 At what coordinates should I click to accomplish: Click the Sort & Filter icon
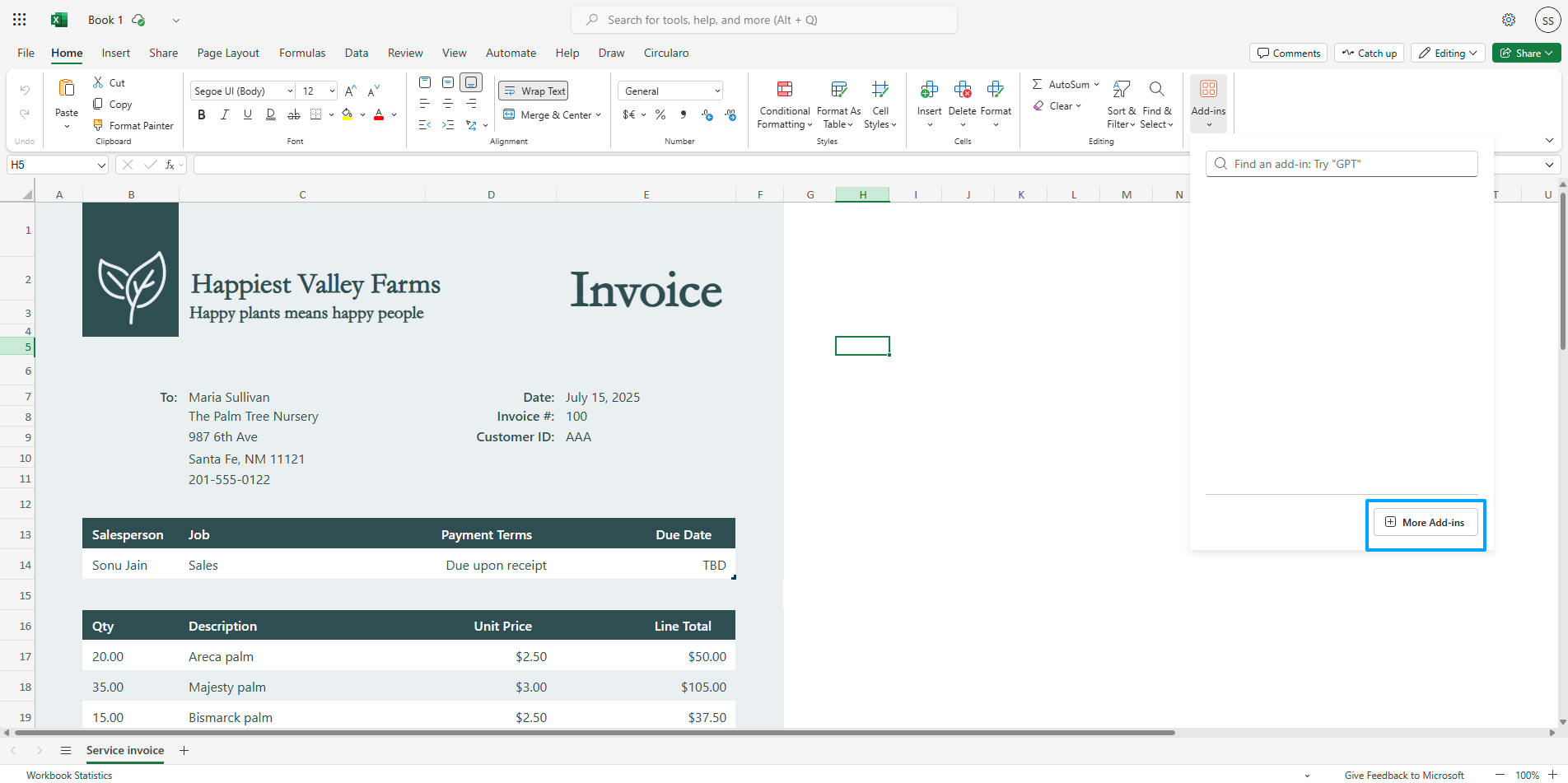pyautogui.click(x=1121, y=90)
